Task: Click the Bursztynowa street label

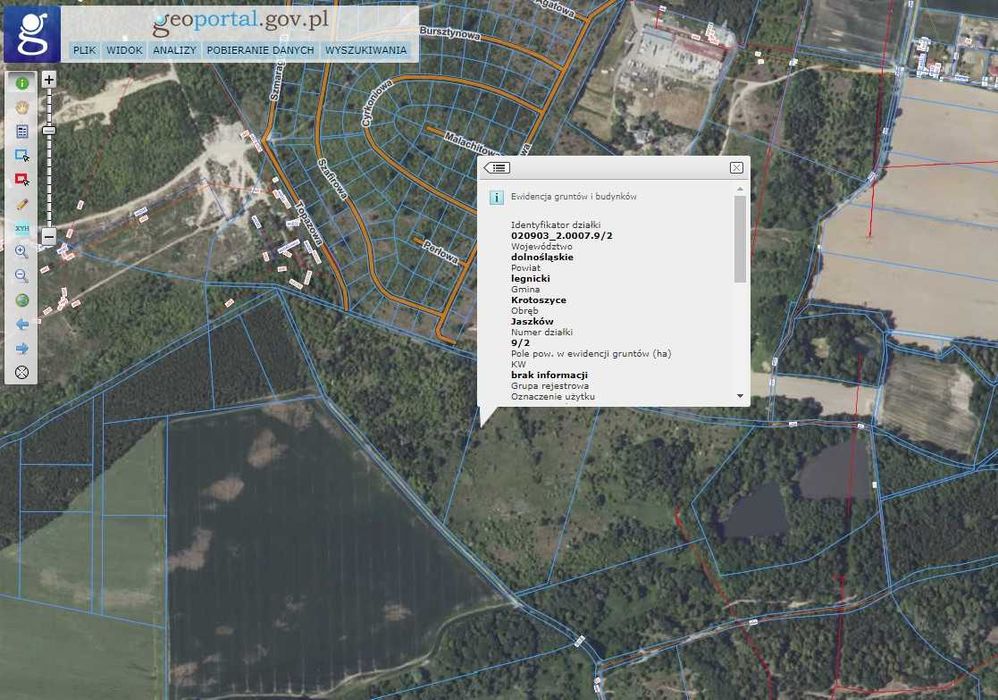Action: 450,32
